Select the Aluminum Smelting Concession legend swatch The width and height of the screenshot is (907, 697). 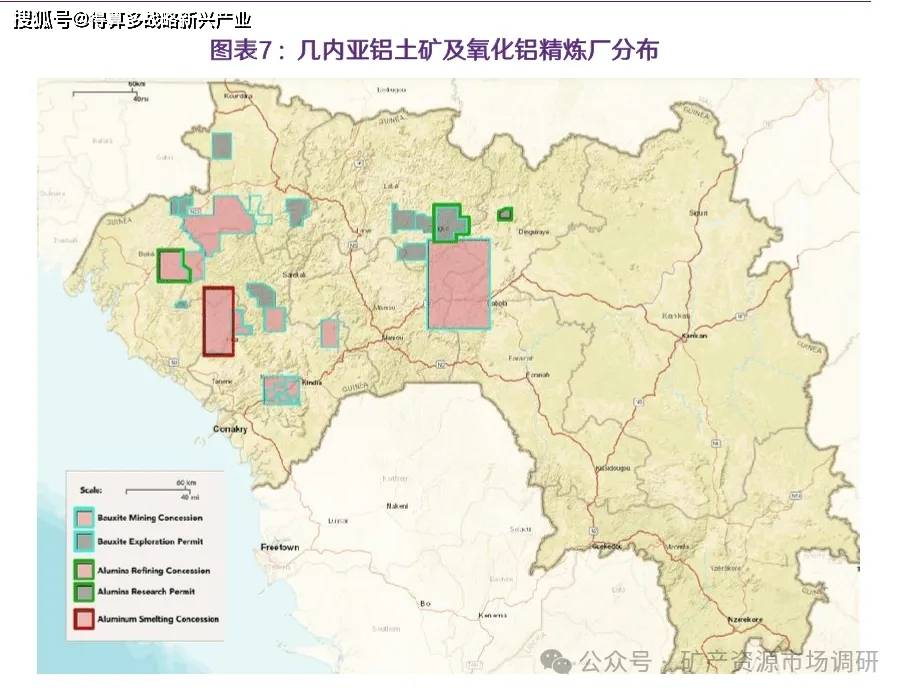point(85,619)
